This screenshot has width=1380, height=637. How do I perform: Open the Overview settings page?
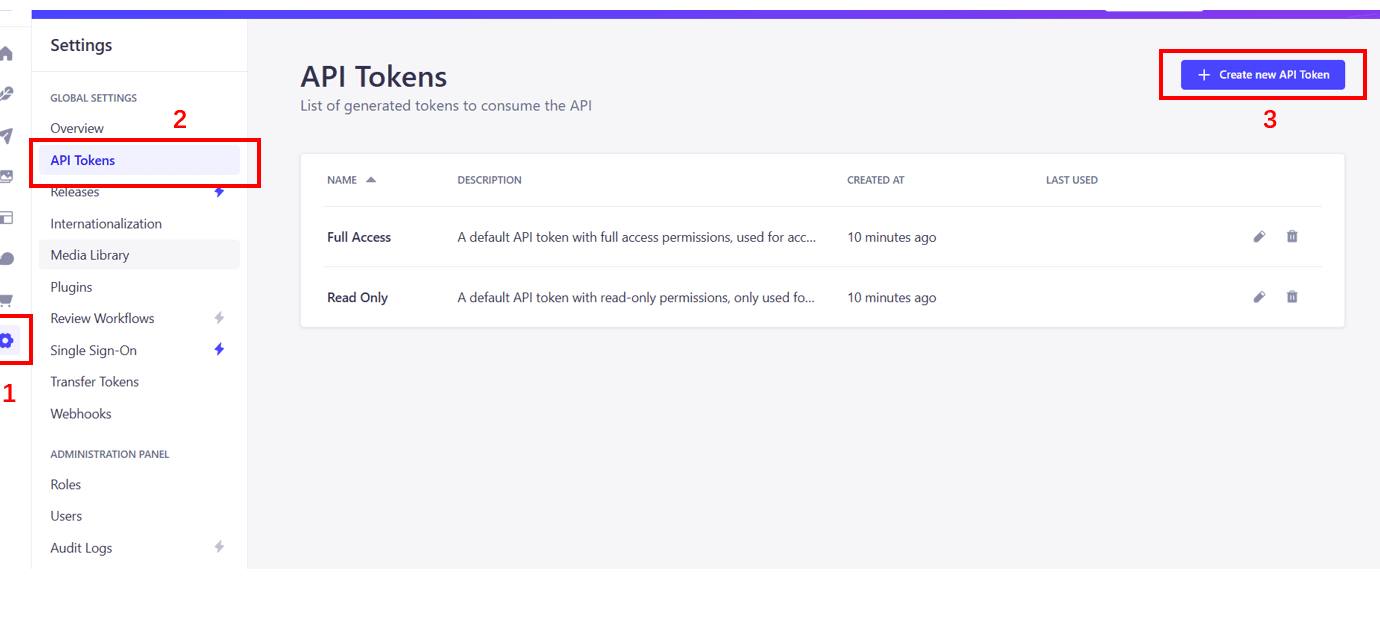click(76, 128)
